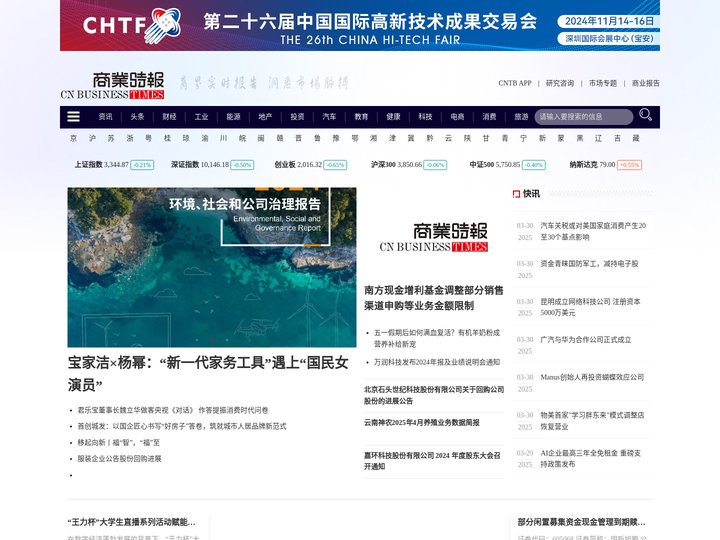Open the 财经 navigation tab
This screenshot has width=720, height=540.
pyautogui.click(x=169, y=117)
